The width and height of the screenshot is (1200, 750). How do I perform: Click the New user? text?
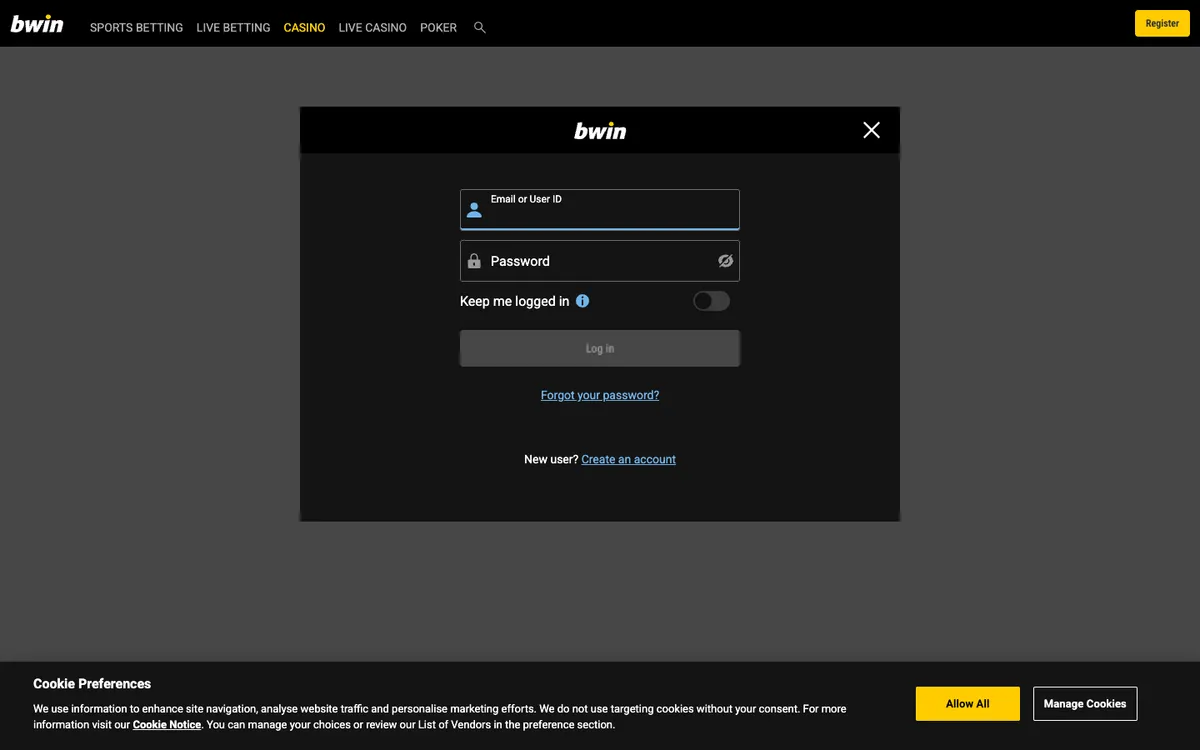[x=551, y=459]
